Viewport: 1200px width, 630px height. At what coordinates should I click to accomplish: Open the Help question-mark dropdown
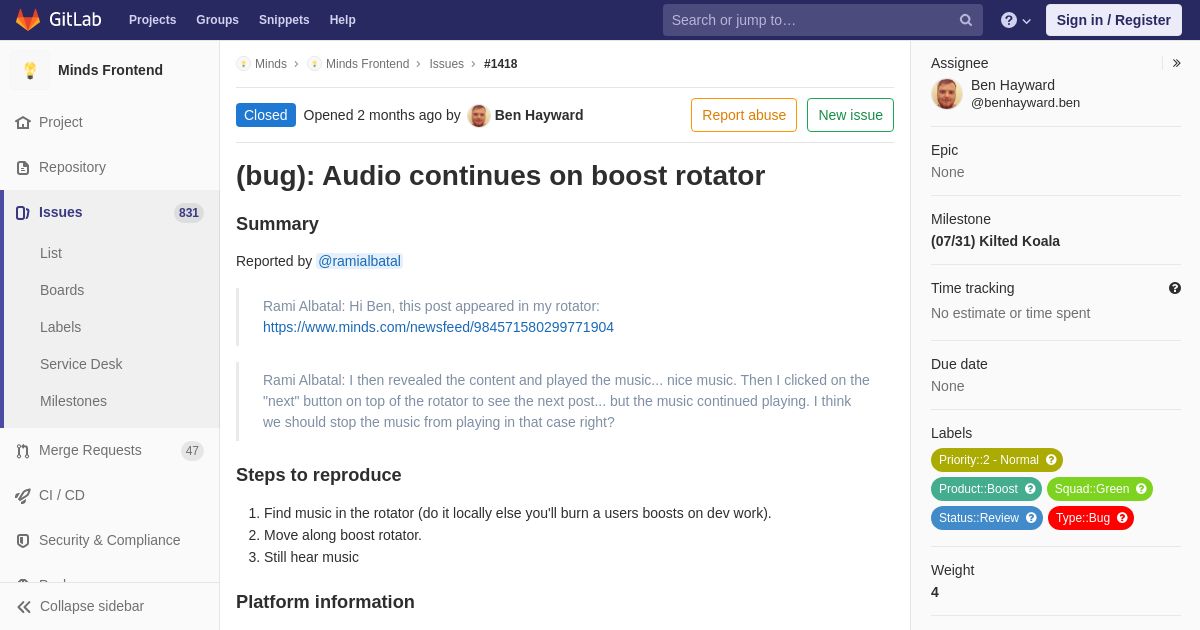point(1016,20)
